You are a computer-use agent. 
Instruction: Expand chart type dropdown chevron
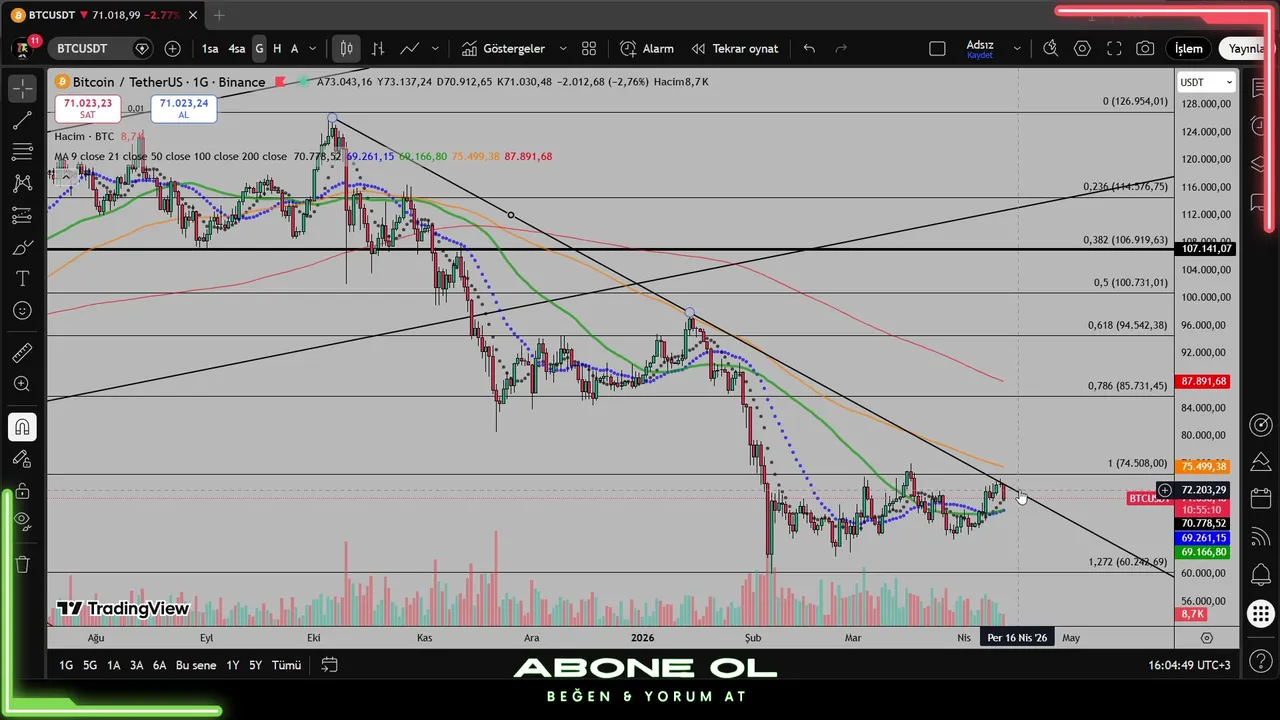click(435, 48)
